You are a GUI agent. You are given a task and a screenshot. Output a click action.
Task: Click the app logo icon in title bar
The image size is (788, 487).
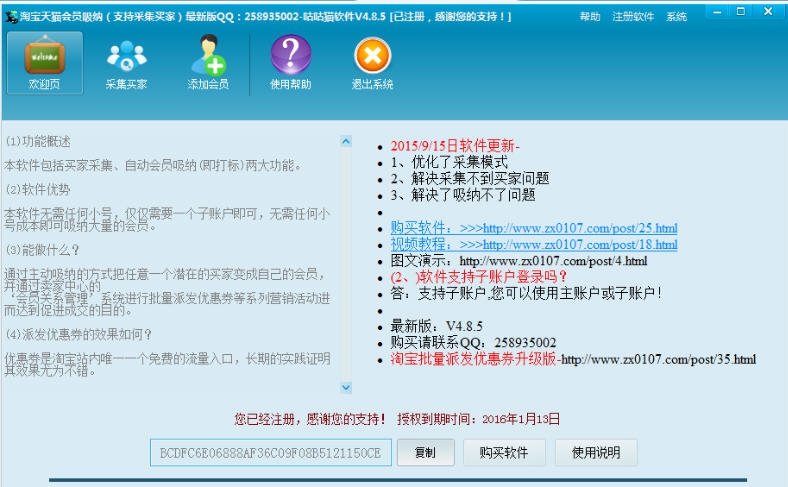11,17
